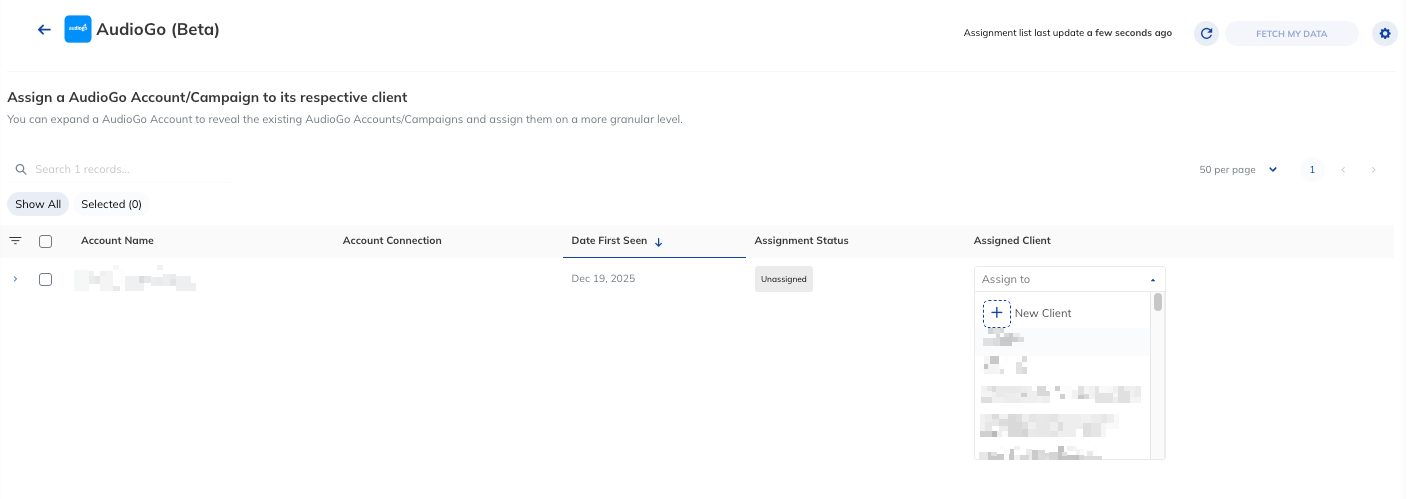Go to the previous page arrow
Image resolution: width=1410 pixels, height=499 pixels.
(x=1343, y=170)
